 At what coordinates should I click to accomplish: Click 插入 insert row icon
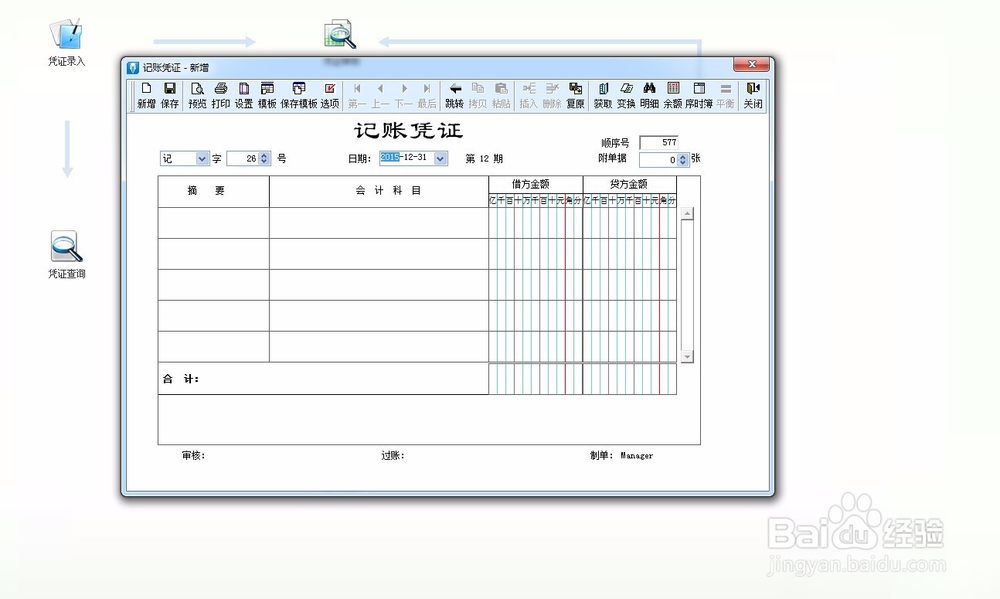coord(529,95)
